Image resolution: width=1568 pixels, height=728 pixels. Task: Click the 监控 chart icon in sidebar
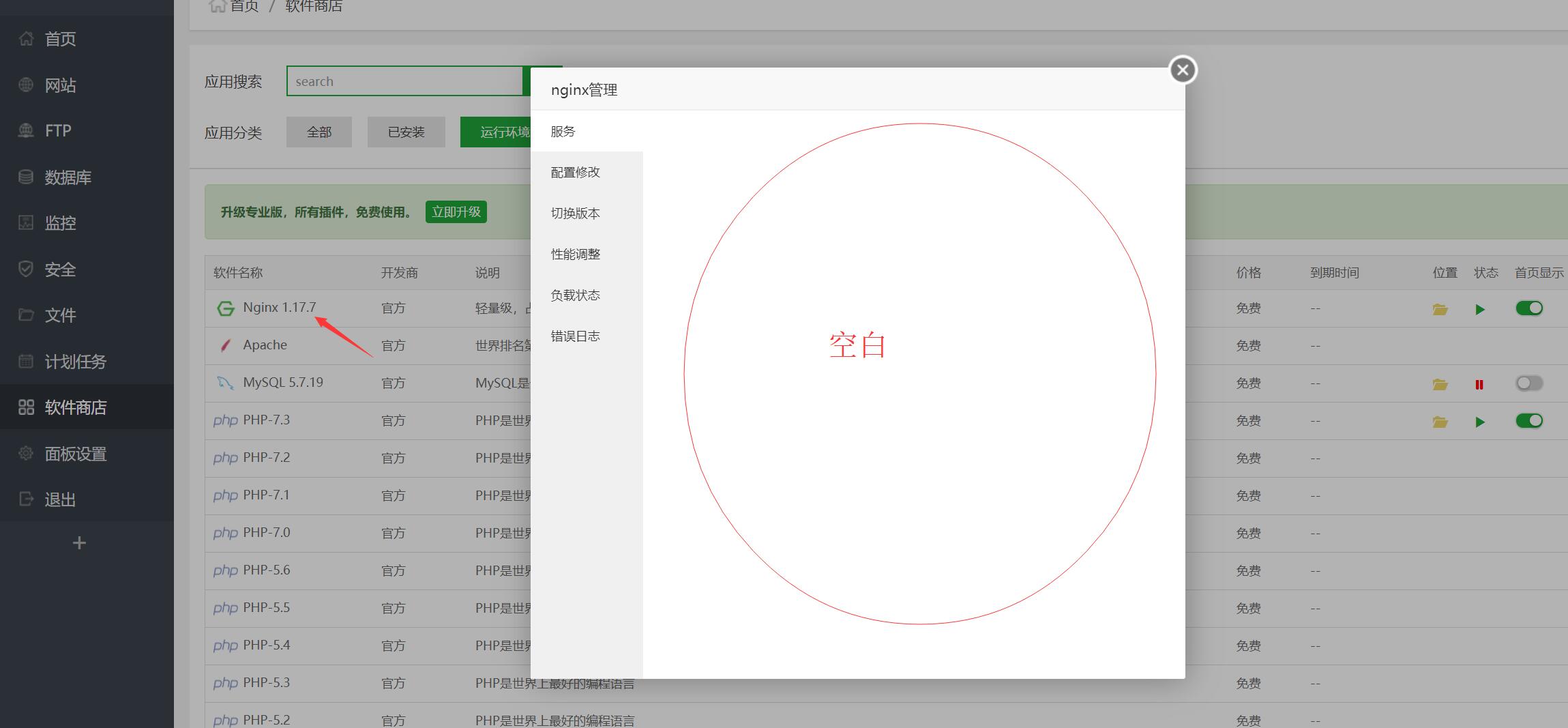pos(26,223)
